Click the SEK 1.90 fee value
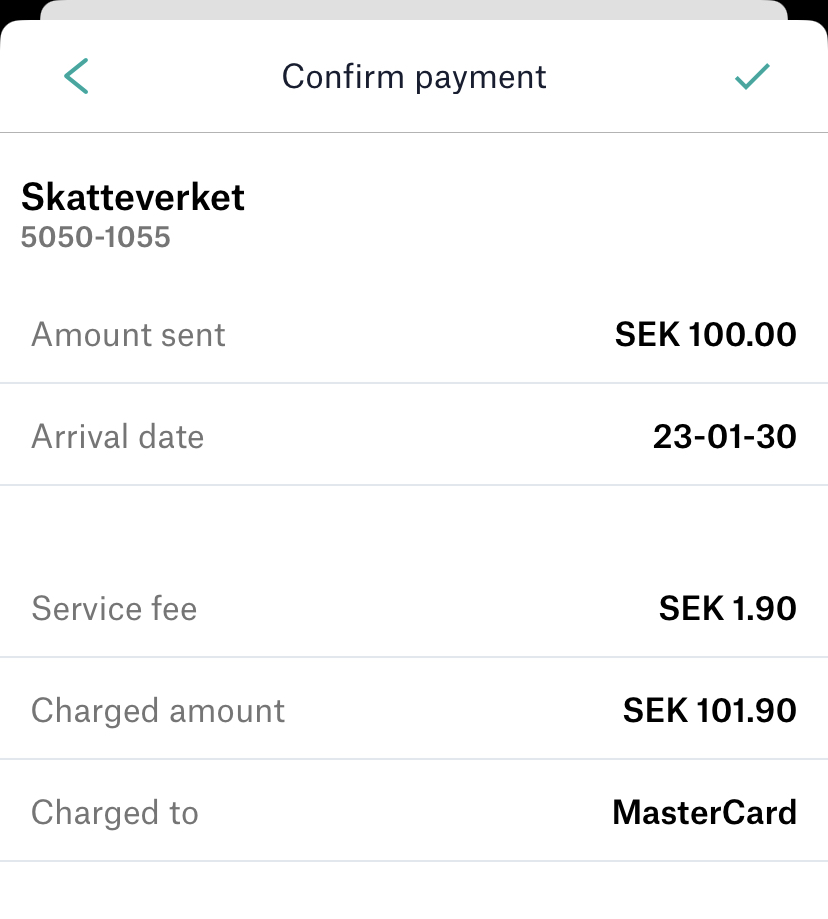Image resolution: width=828 pixels, height=919 pixels. click(x=727, y=608)
